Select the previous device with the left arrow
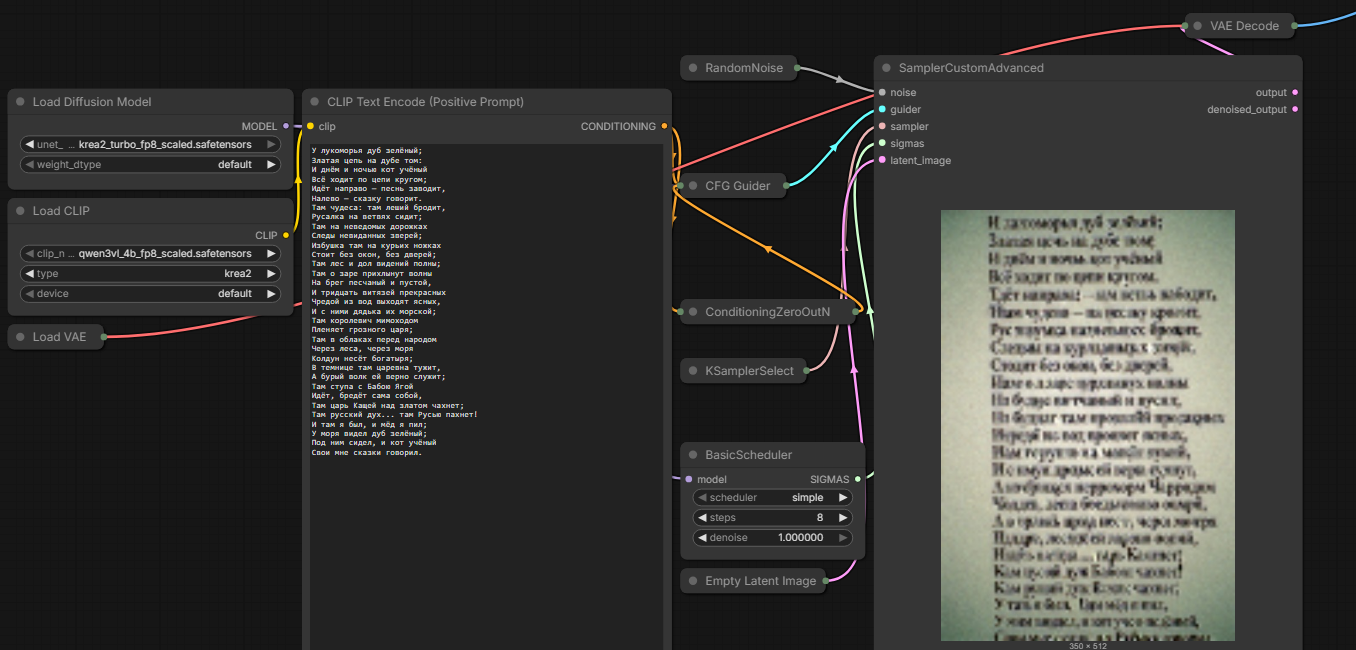This screenshot has width=1356, height=650. pos(29,293)
